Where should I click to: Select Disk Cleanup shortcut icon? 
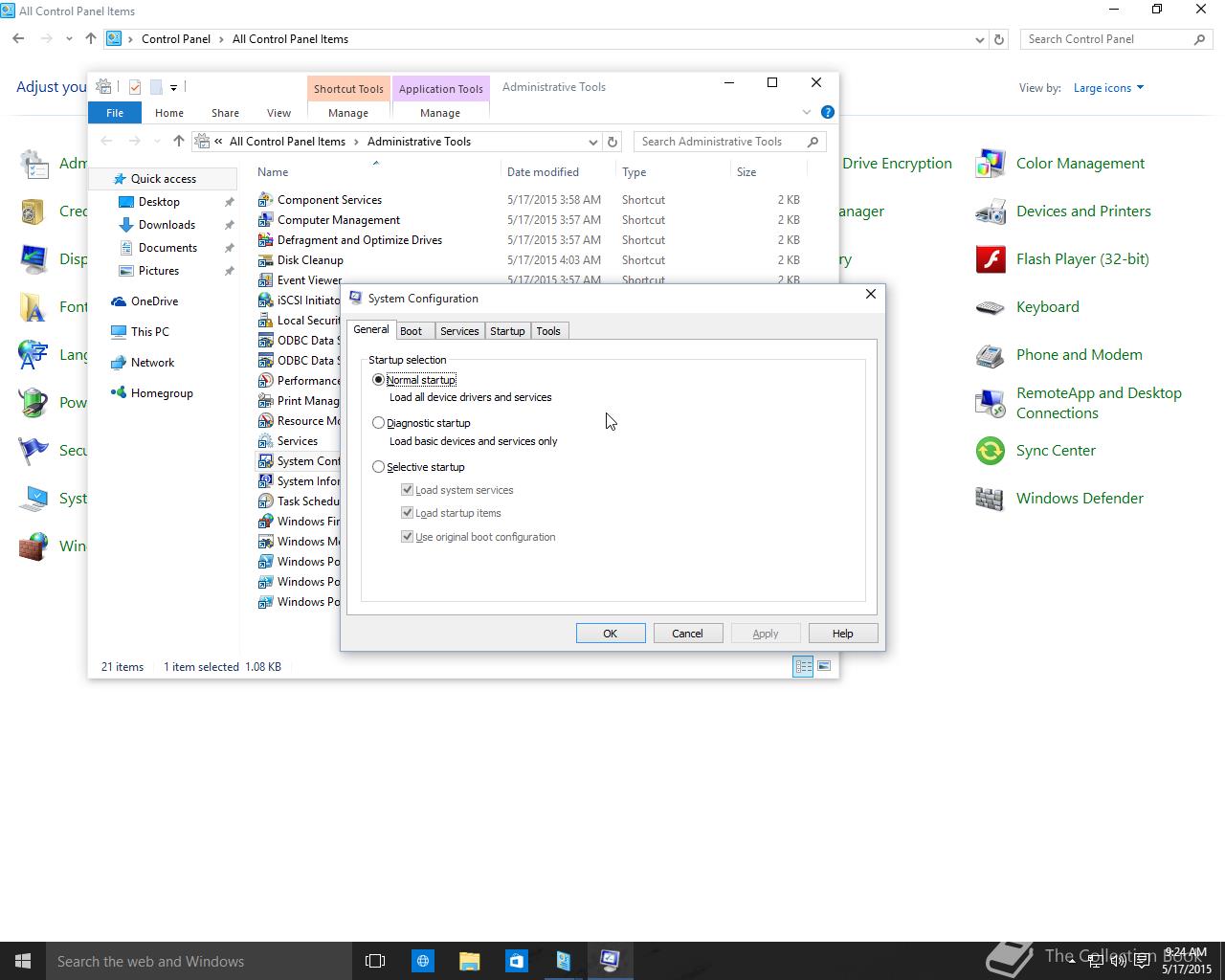tap(265, 260)
